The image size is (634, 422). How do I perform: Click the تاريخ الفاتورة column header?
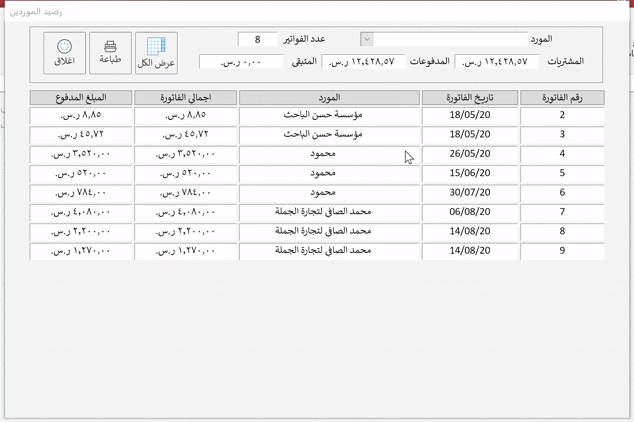tap(470, 98)
